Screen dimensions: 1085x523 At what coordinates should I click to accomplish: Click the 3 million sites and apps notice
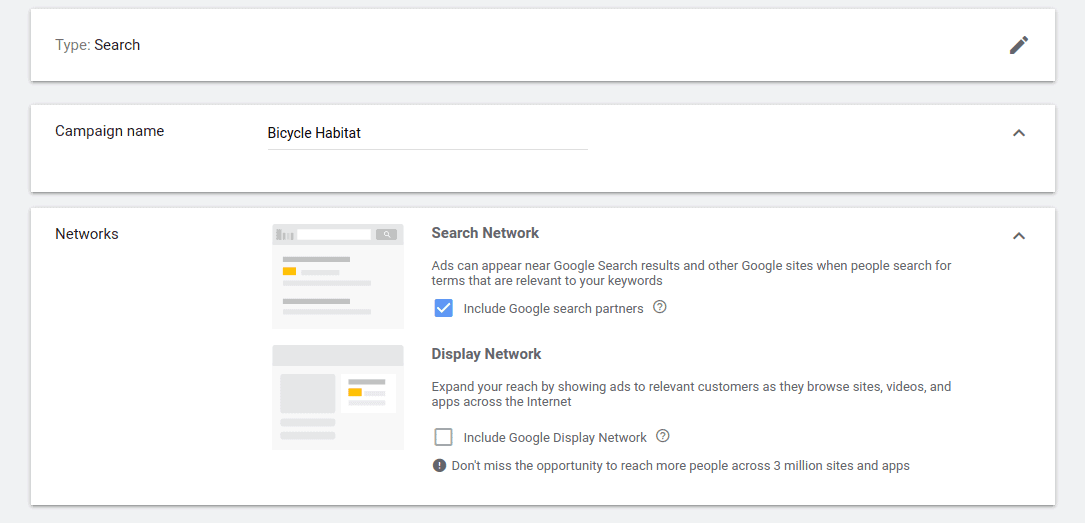pyautogui.click(x=680, y=466)
